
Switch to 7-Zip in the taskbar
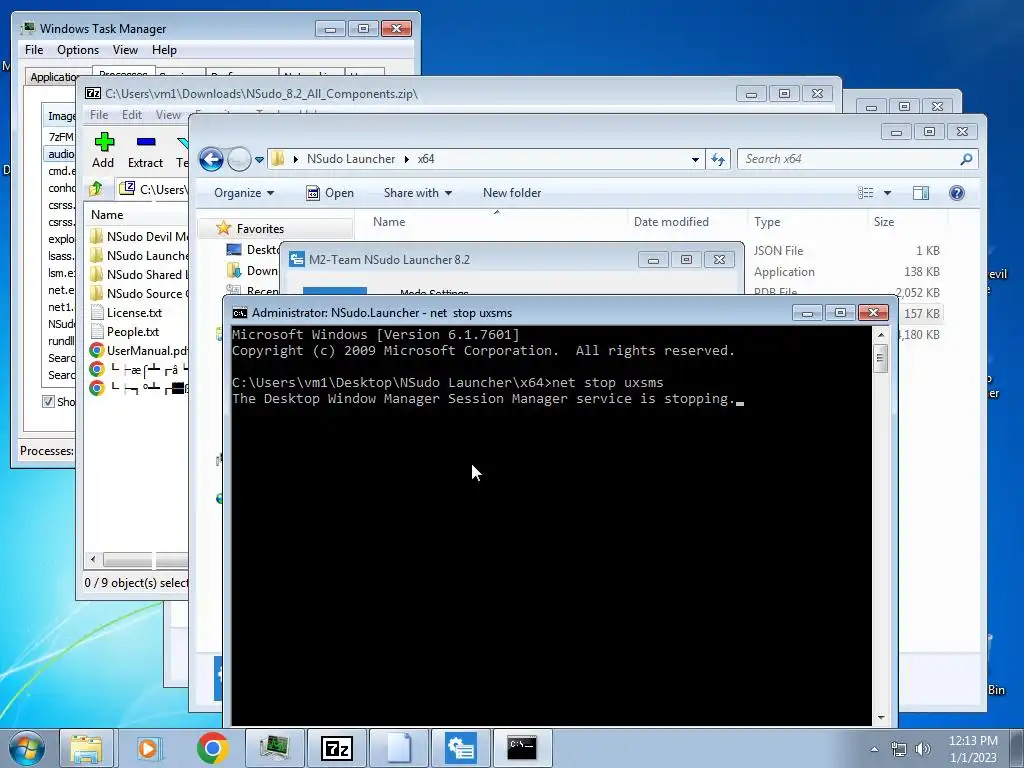tap(337, 748)
